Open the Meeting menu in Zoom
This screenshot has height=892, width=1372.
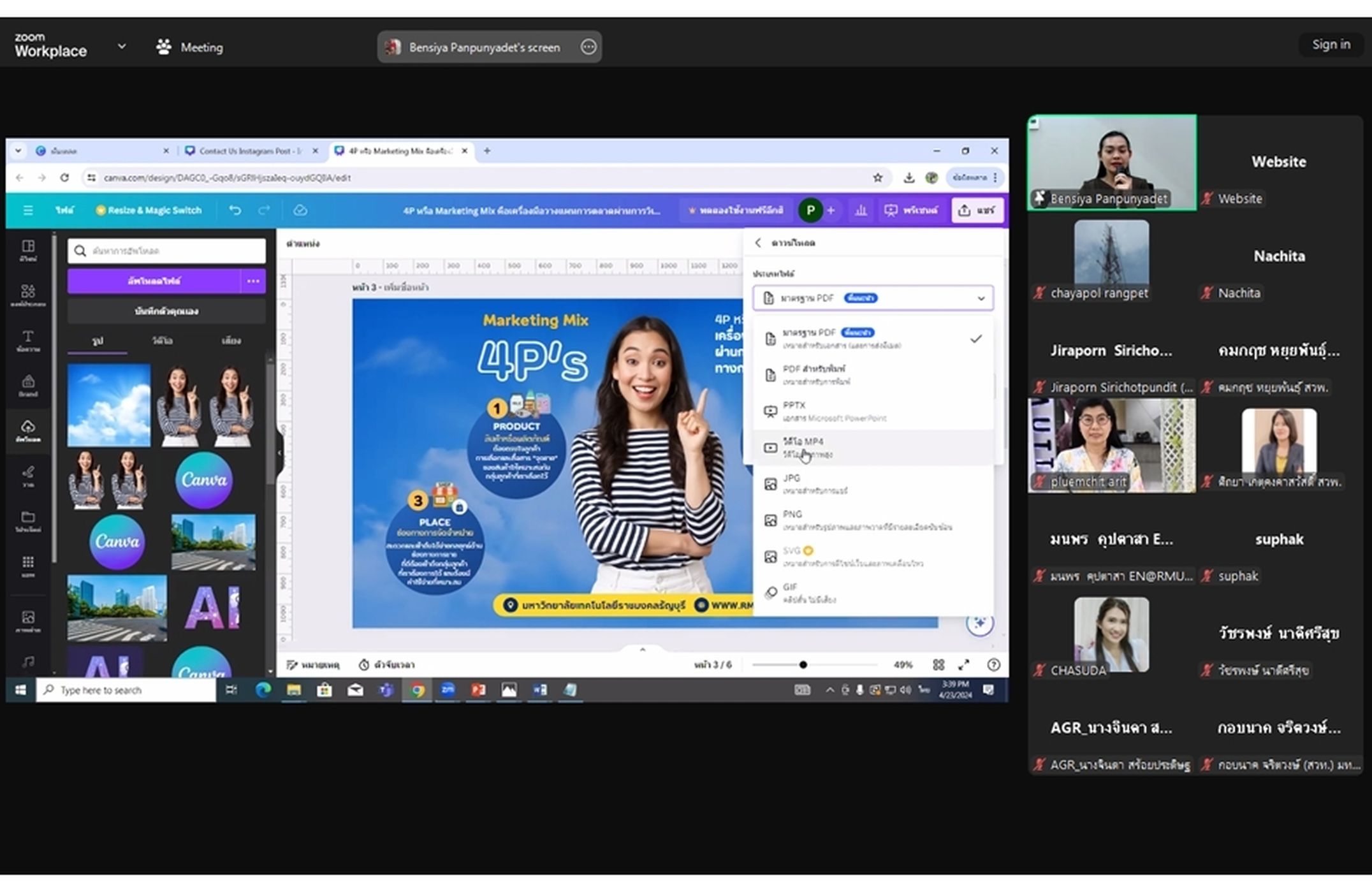pyautogui.click(x=190, y=47)
